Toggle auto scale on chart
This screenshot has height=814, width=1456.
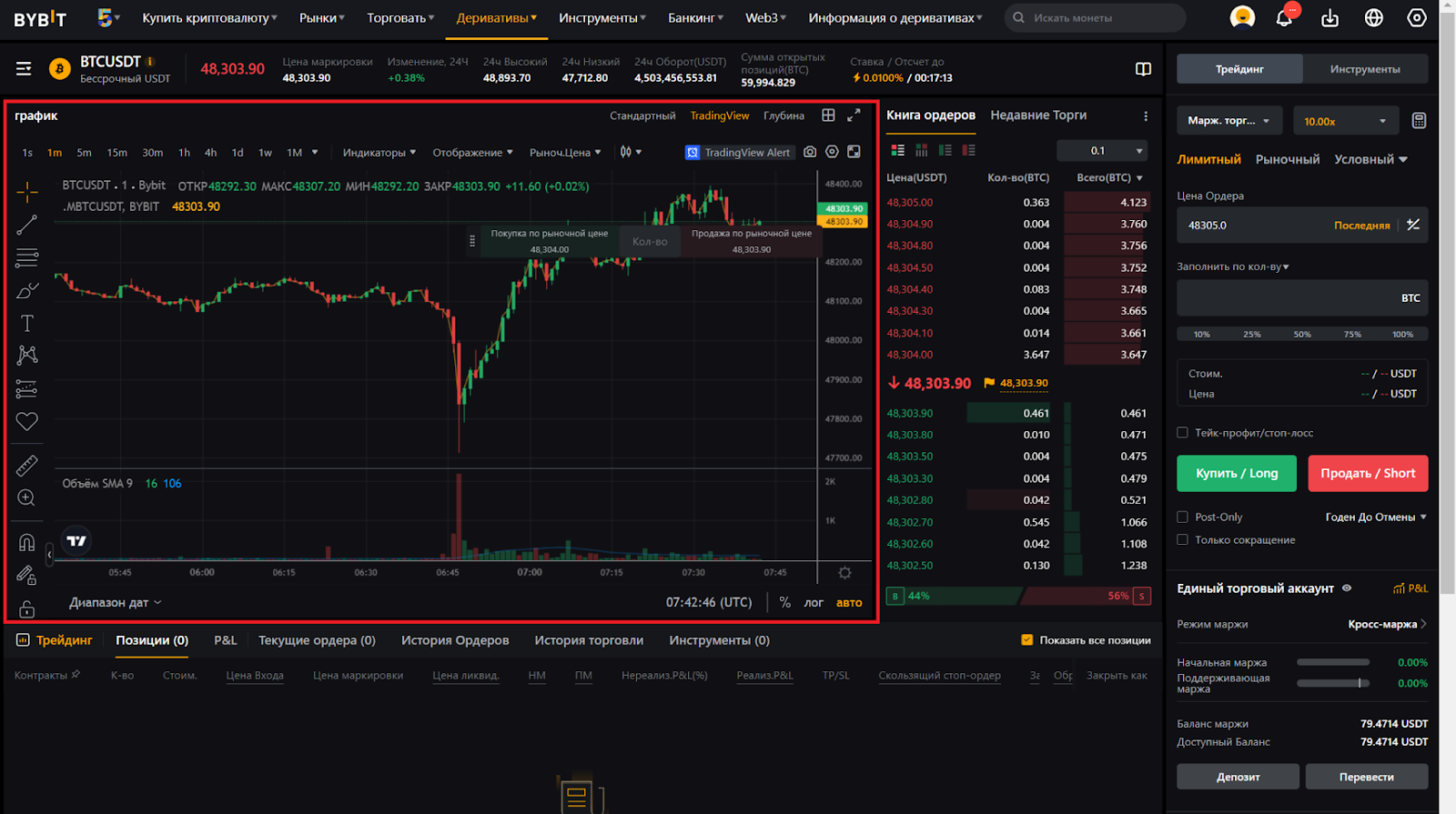coord(849,602)
